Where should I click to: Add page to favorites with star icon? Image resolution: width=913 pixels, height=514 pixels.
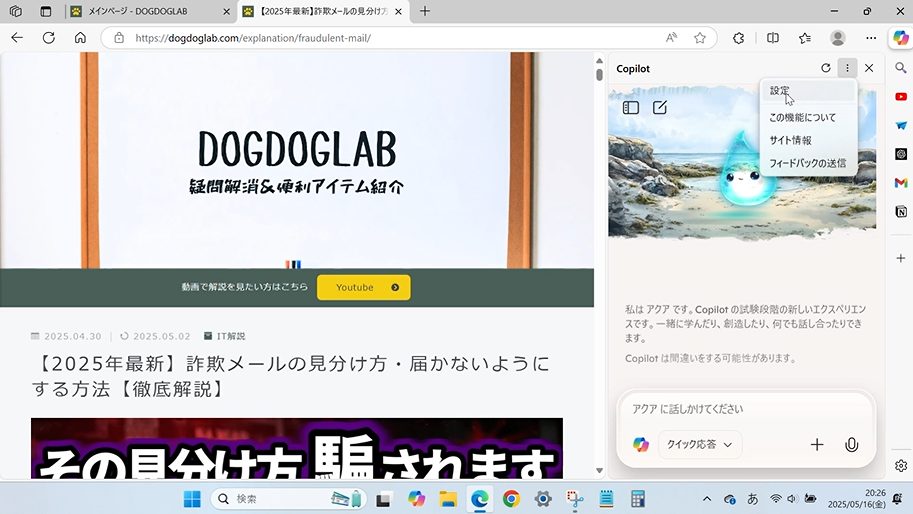coord(700,38)
